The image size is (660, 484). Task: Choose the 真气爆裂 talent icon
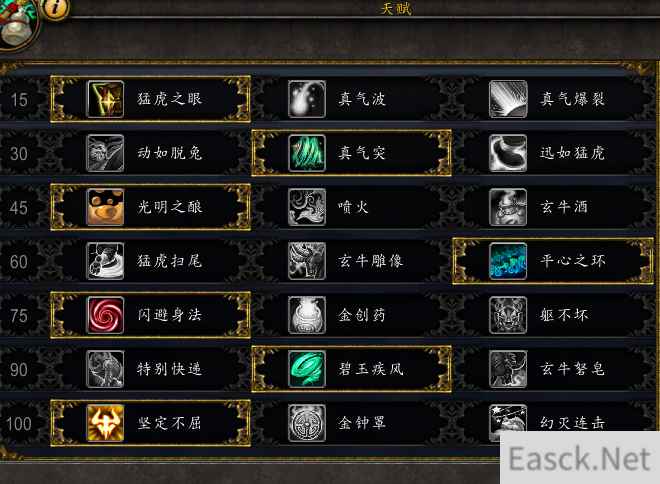[508, 99]
